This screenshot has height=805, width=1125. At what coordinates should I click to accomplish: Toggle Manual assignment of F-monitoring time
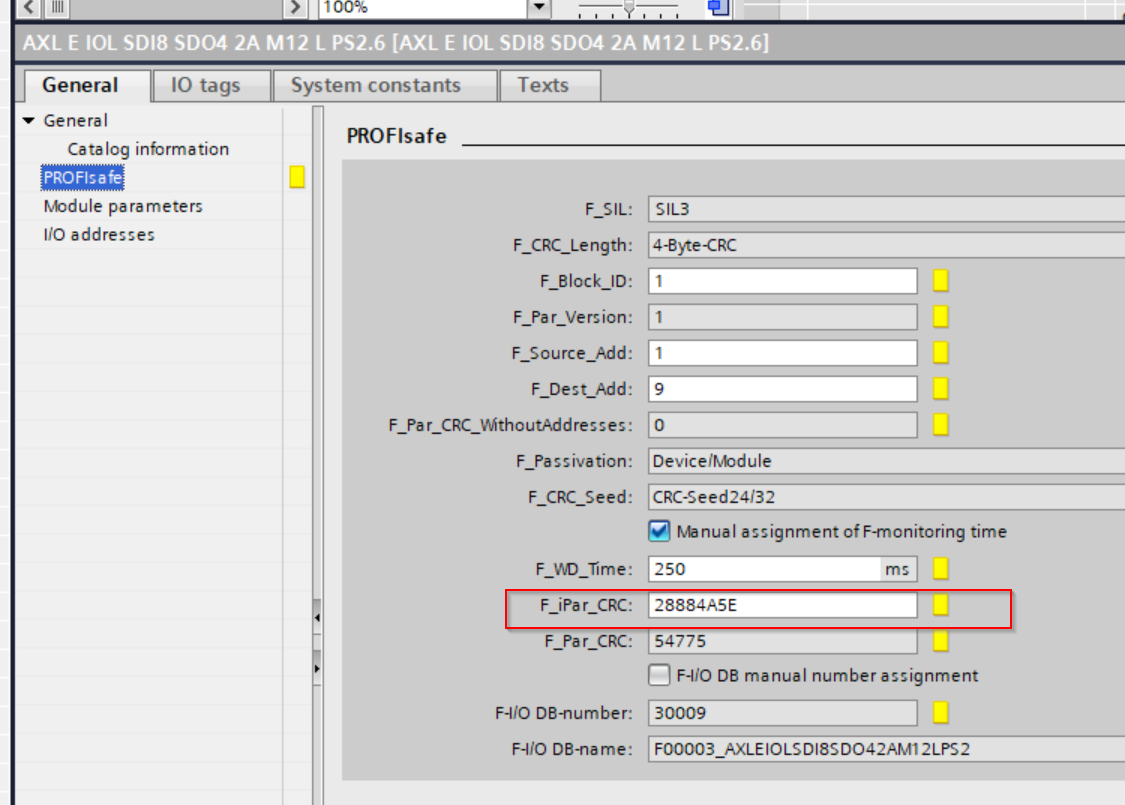[659, 532]
